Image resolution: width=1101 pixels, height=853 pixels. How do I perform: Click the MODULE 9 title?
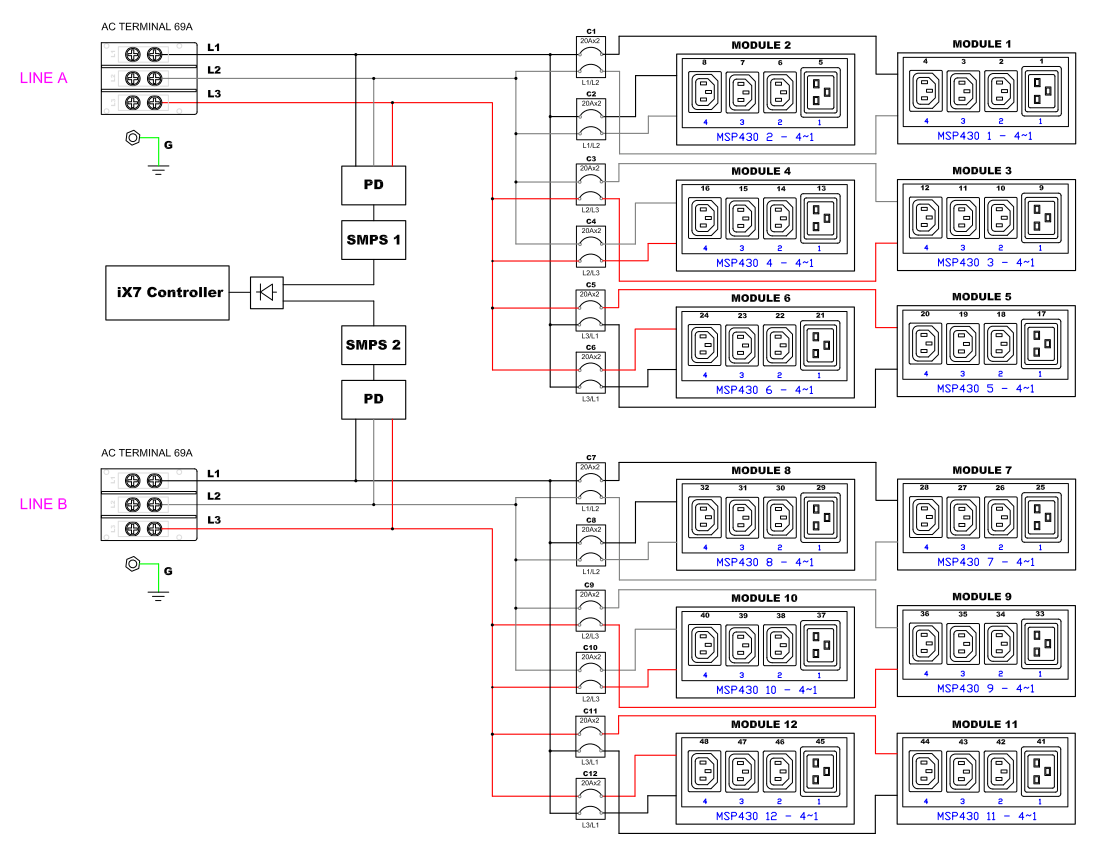point(982,596)
